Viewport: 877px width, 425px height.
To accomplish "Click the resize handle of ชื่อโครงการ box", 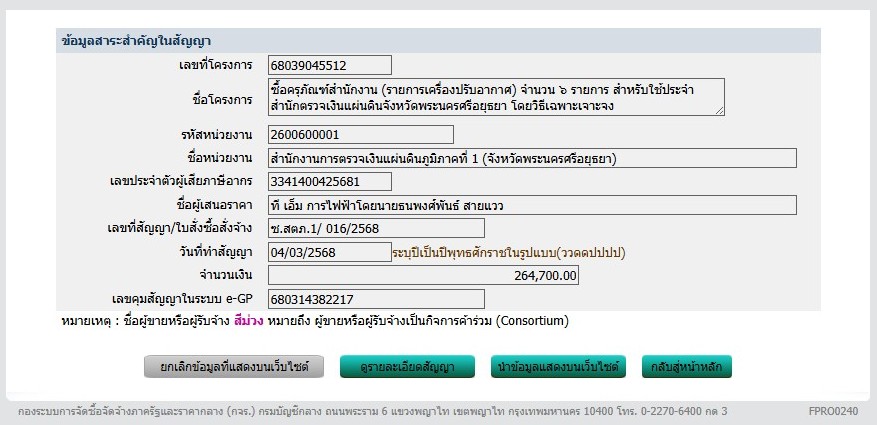I will 720,111.
